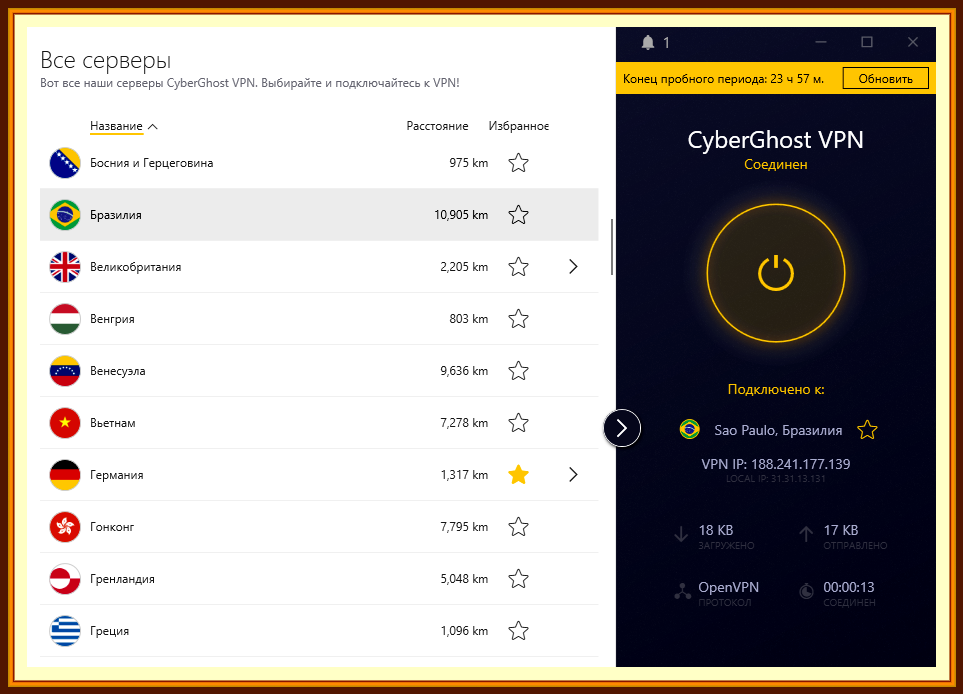Click the timer icon by 00:00:13
The height and width of the screenshot is (694, 963).
(806, 591)
